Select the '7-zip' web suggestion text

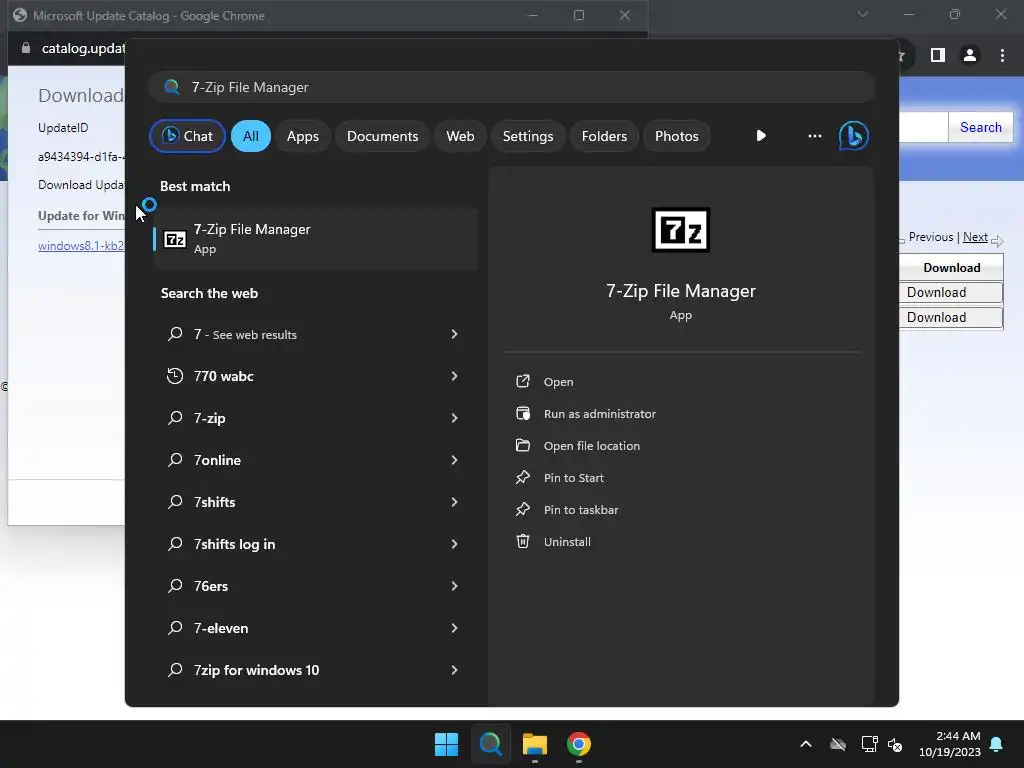[x=209, y=418]
